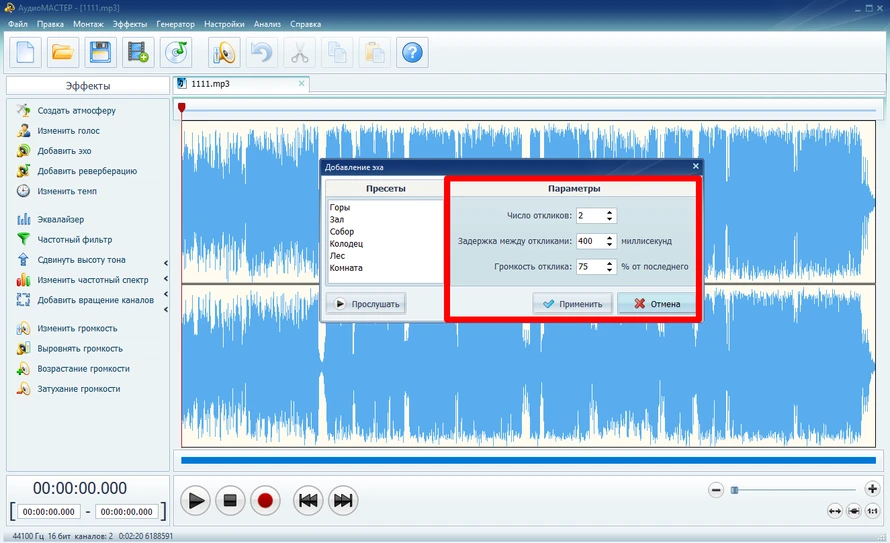Image resolution: width=890 pixels, height=543 pixels.
Task: Open help with the question mark icon
Action: pyautogui.click(x=411, y=52)
